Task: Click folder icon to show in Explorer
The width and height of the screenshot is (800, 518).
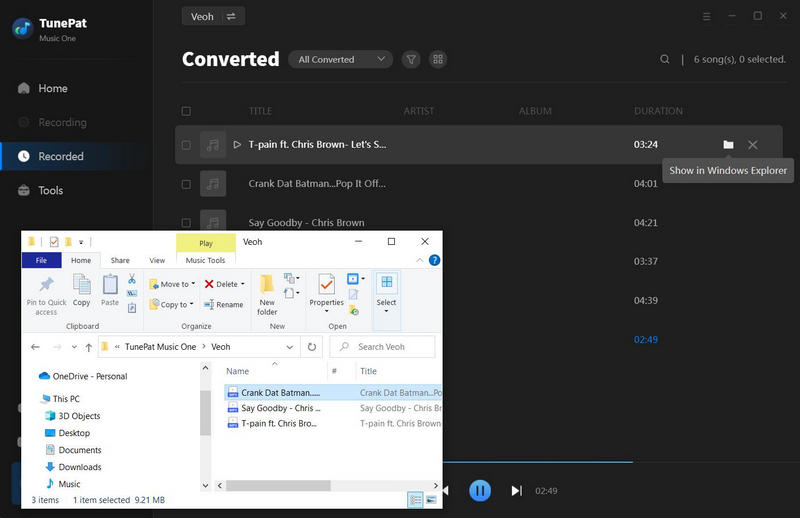Action: (x=728, y=145)
